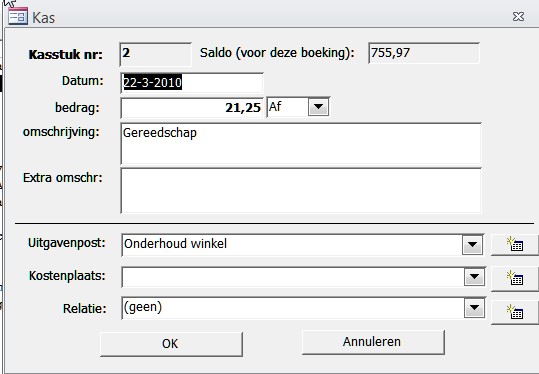The height and width of the screenshot is (374, 539).
Task: Click the 'Uitgavenpost:' label
Action: [67, 244]
